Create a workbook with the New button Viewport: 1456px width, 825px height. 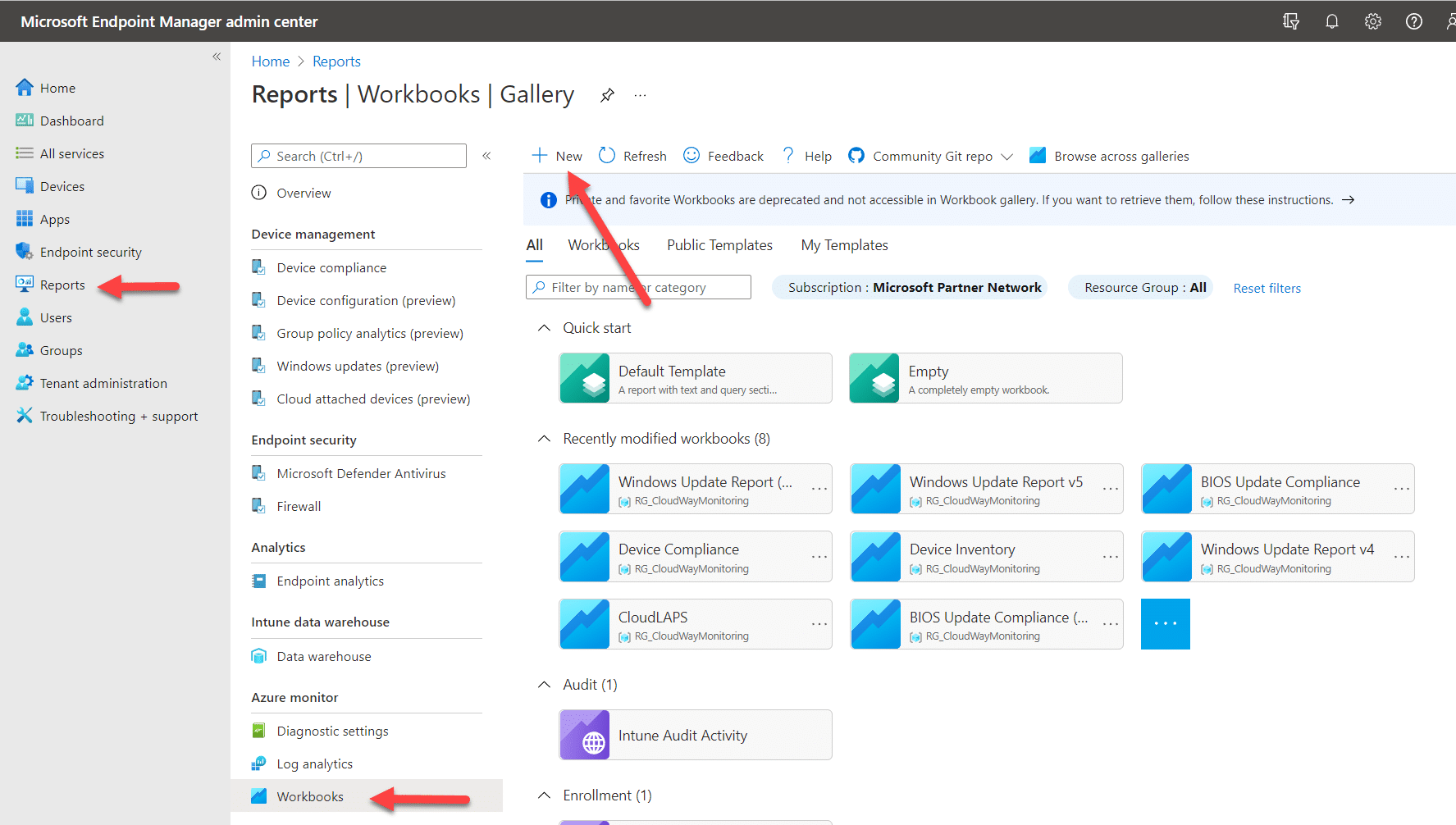[x=556, y=155]
